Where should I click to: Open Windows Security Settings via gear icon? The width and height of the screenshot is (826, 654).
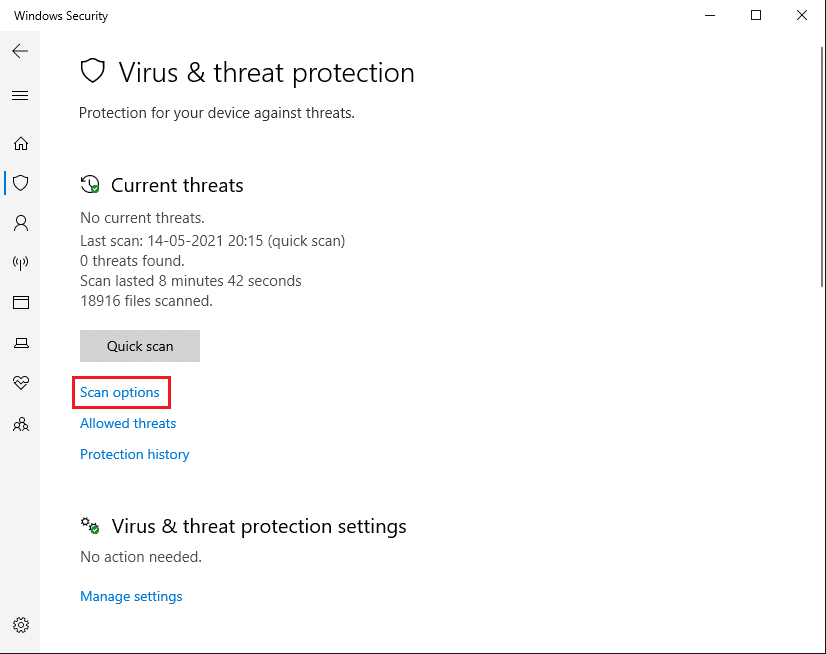point(20,624)
